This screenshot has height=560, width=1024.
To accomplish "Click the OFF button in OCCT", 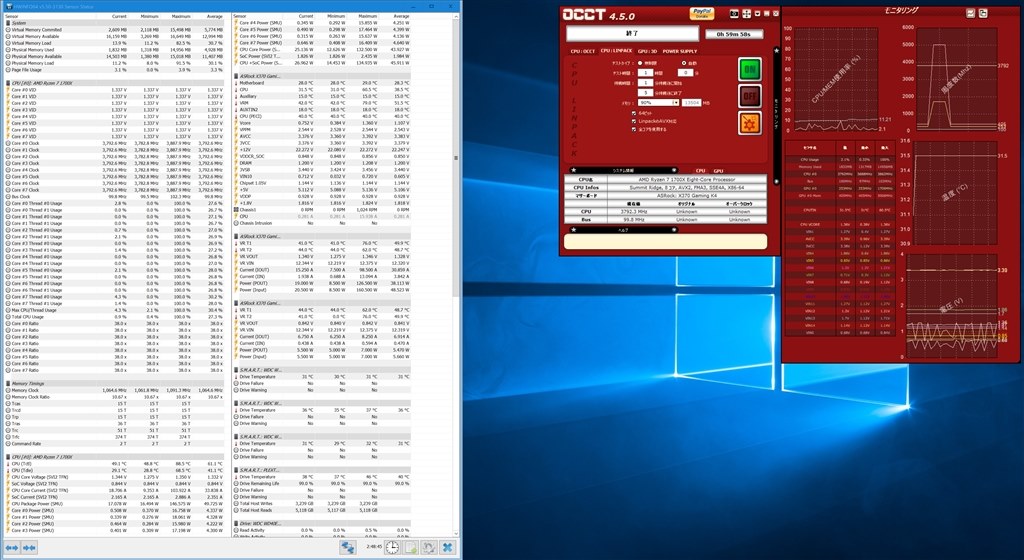I will pyautogui.click(x=750, y=96).
